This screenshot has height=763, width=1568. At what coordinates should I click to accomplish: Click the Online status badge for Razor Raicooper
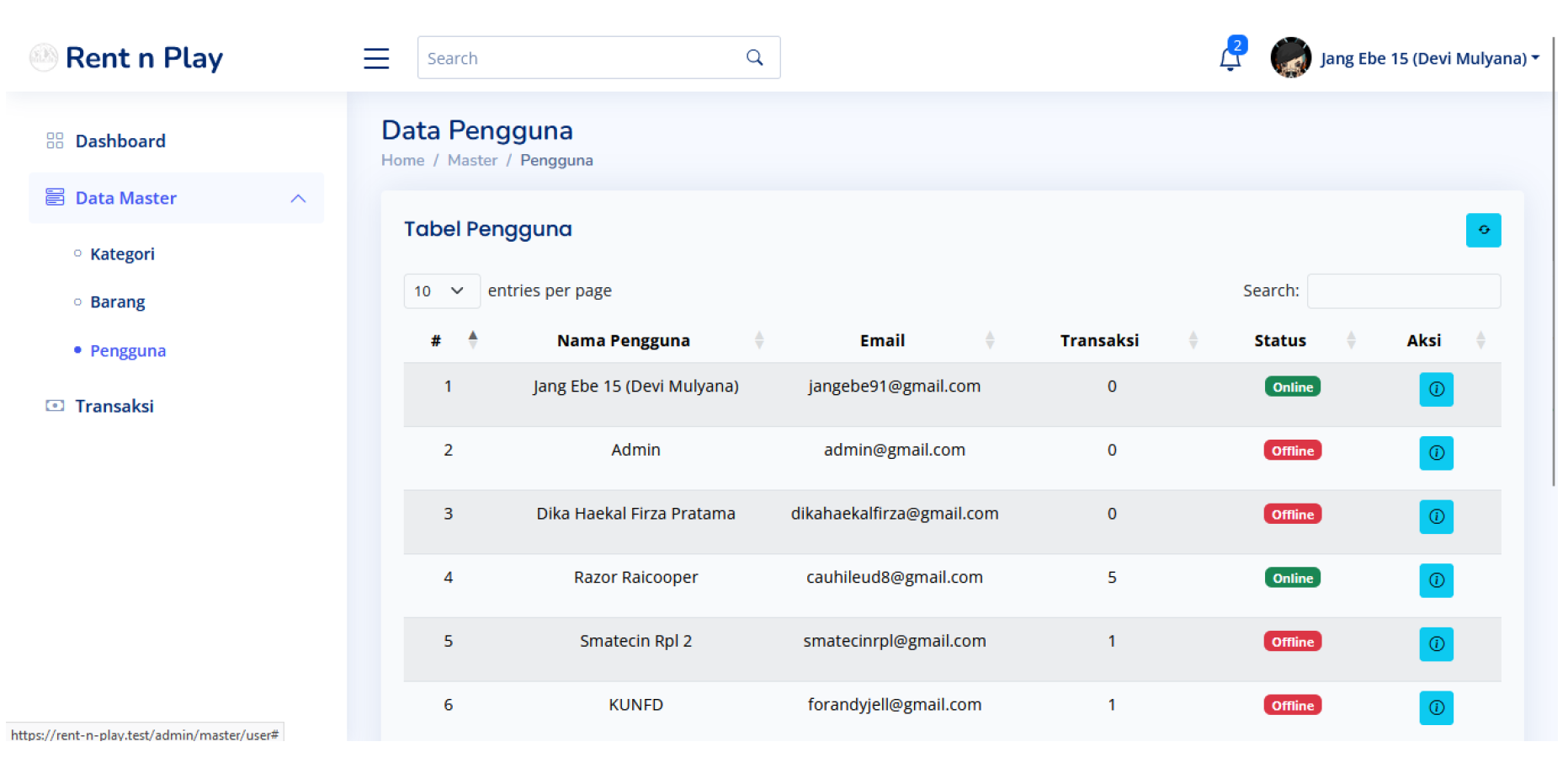tap(1292, 578)
